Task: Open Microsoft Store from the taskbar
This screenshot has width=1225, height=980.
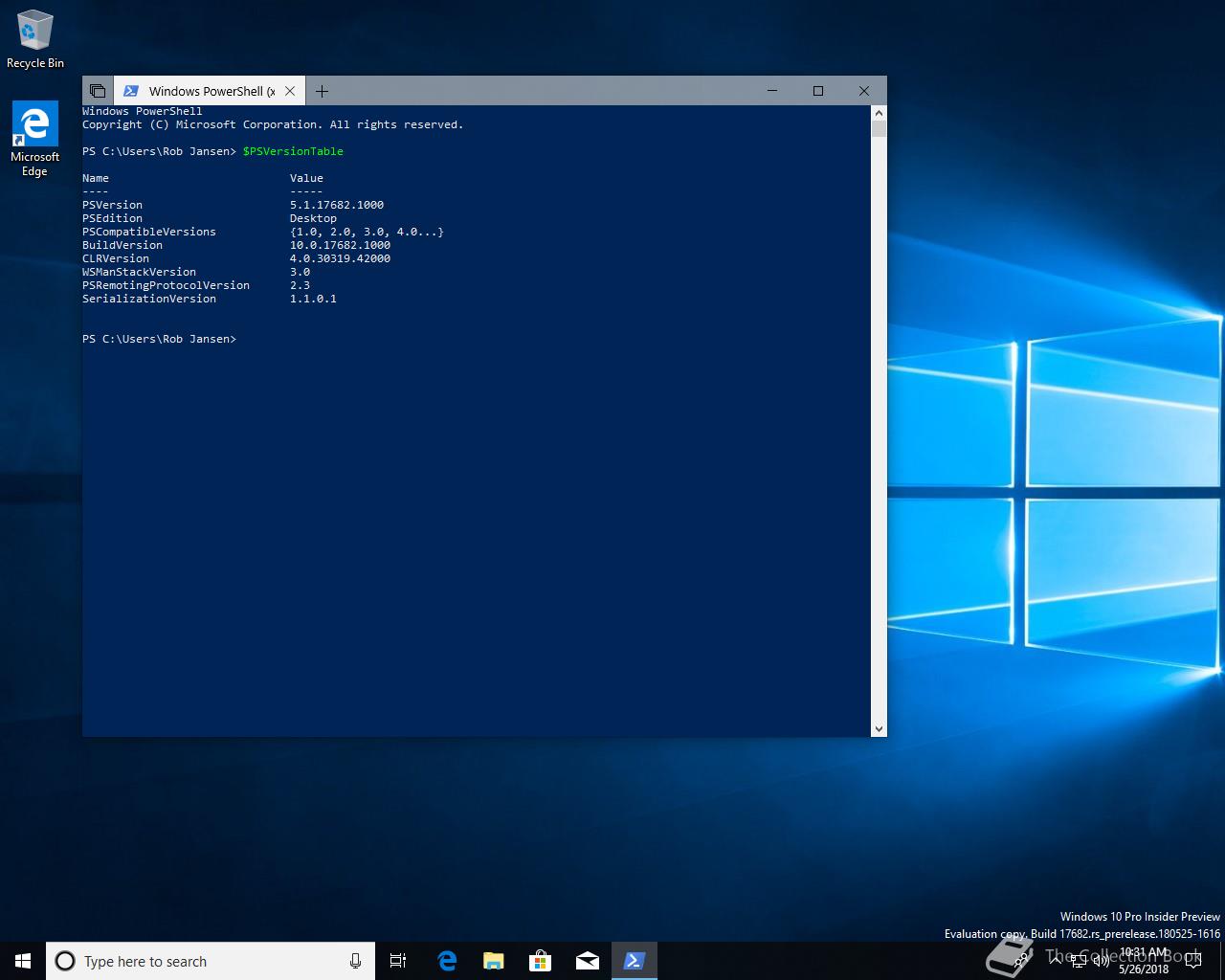Action: [541, 961]
